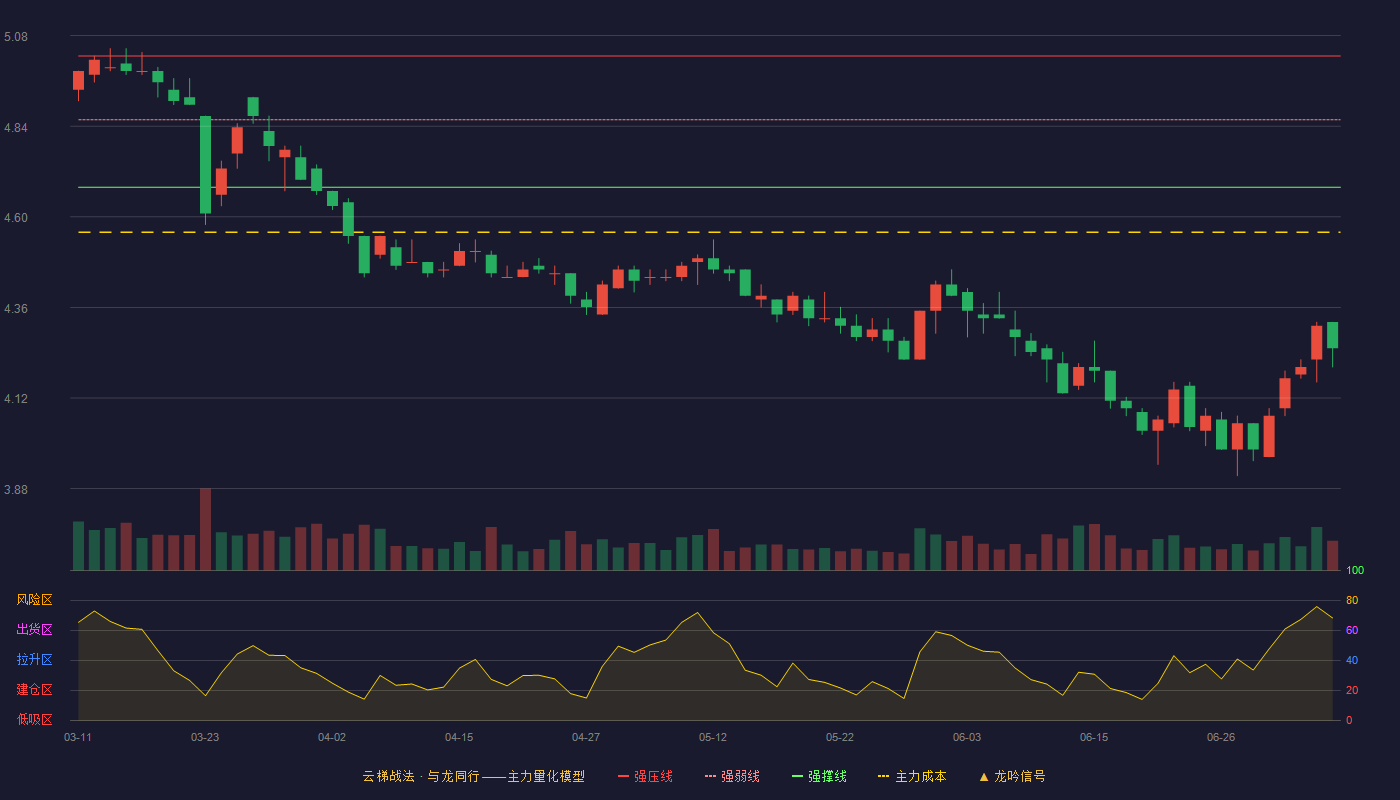Click the 05-12 date label
Screen dimensions: 1400x800
tap(713, 737)
